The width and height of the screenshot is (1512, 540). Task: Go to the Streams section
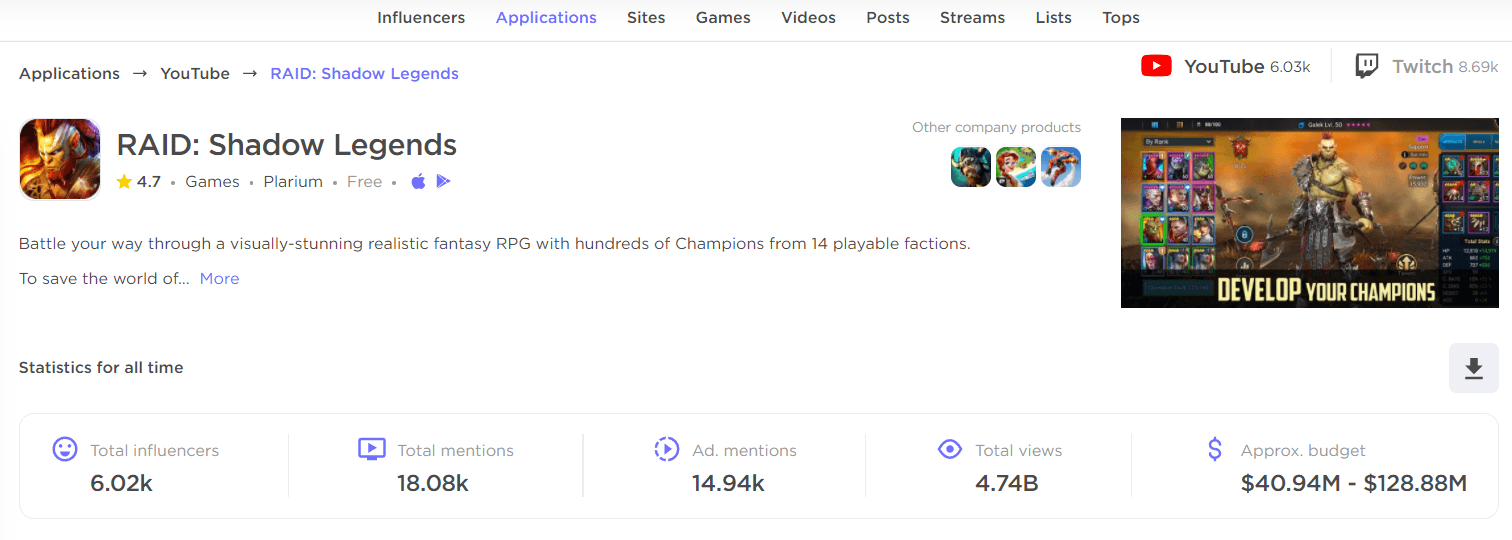click(x=972, y=18)
